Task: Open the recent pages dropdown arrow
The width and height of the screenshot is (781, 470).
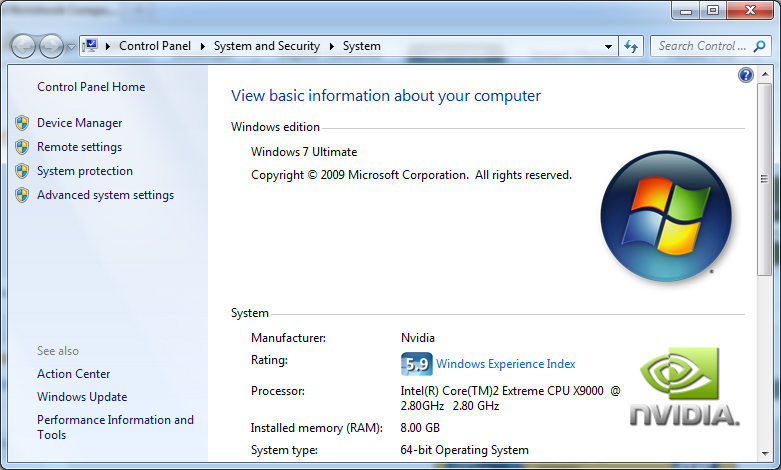Action: 71,47
